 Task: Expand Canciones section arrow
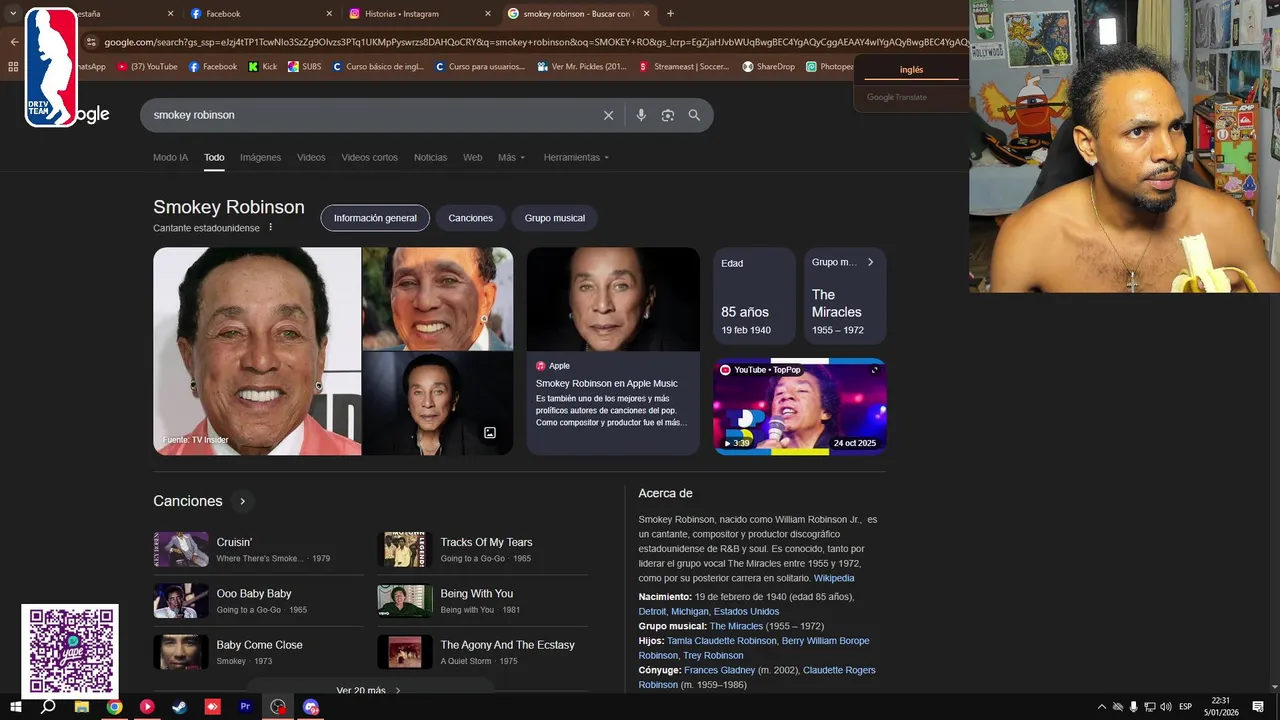[x=242, y=501]
